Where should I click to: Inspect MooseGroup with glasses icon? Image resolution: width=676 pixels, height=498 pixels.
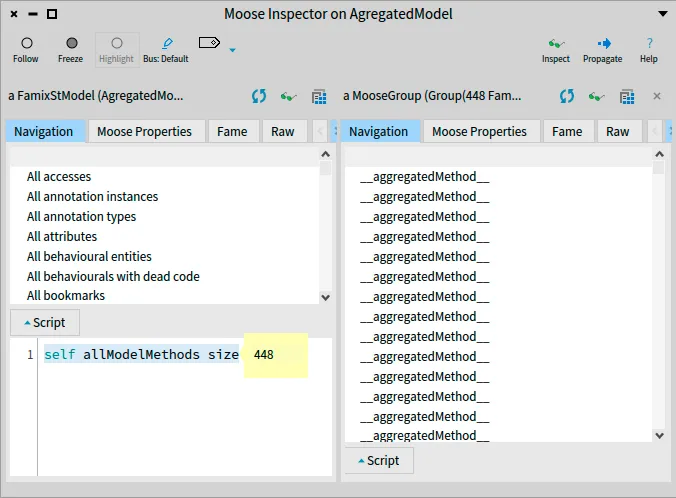(x=596, y=97)
